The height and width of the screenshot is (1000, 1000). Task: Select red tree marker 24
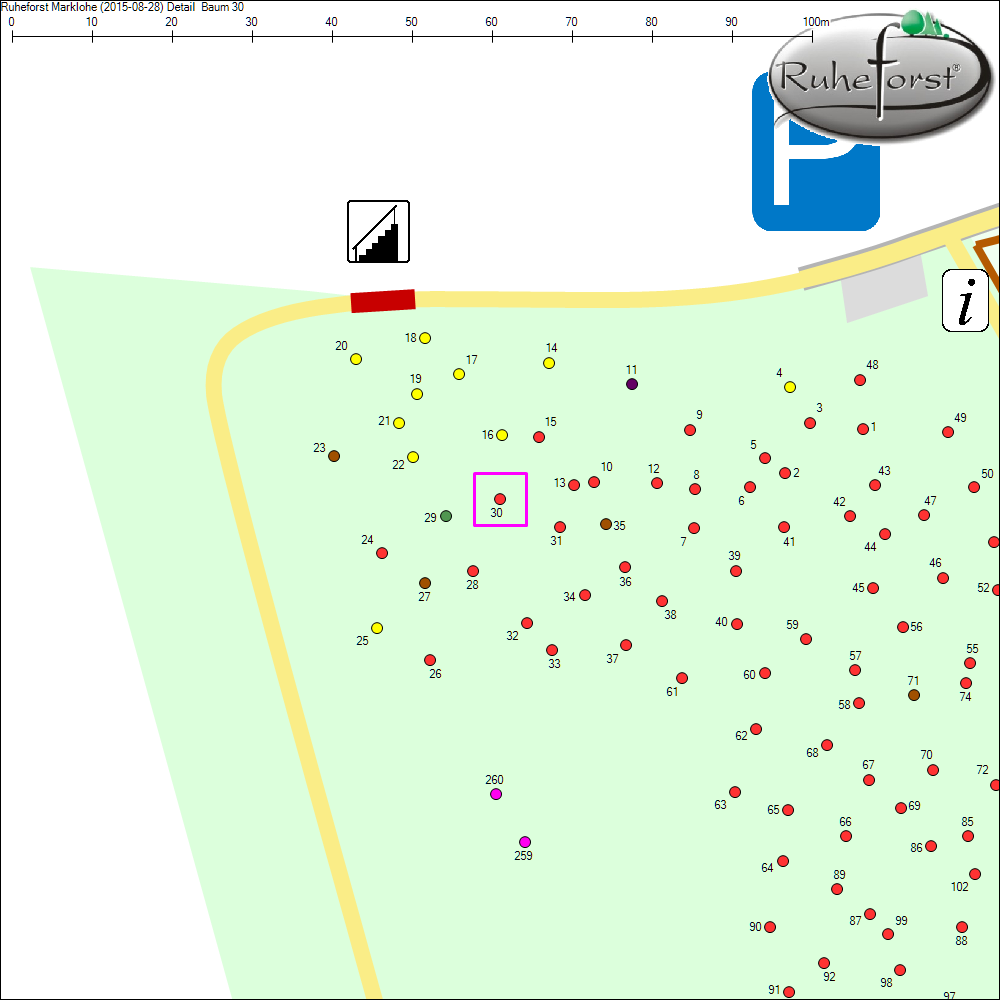(382, 553)
